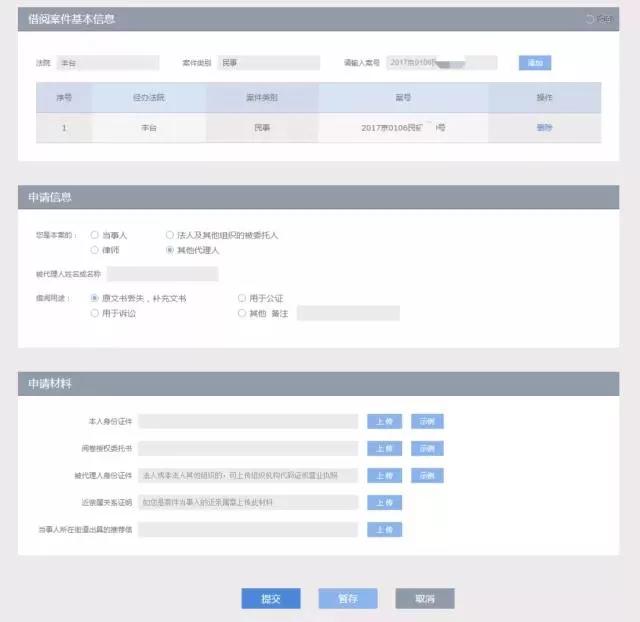Click the 阅卷授权委托书 file field
This screenshot has width=640, height=622.
point(248,448)
